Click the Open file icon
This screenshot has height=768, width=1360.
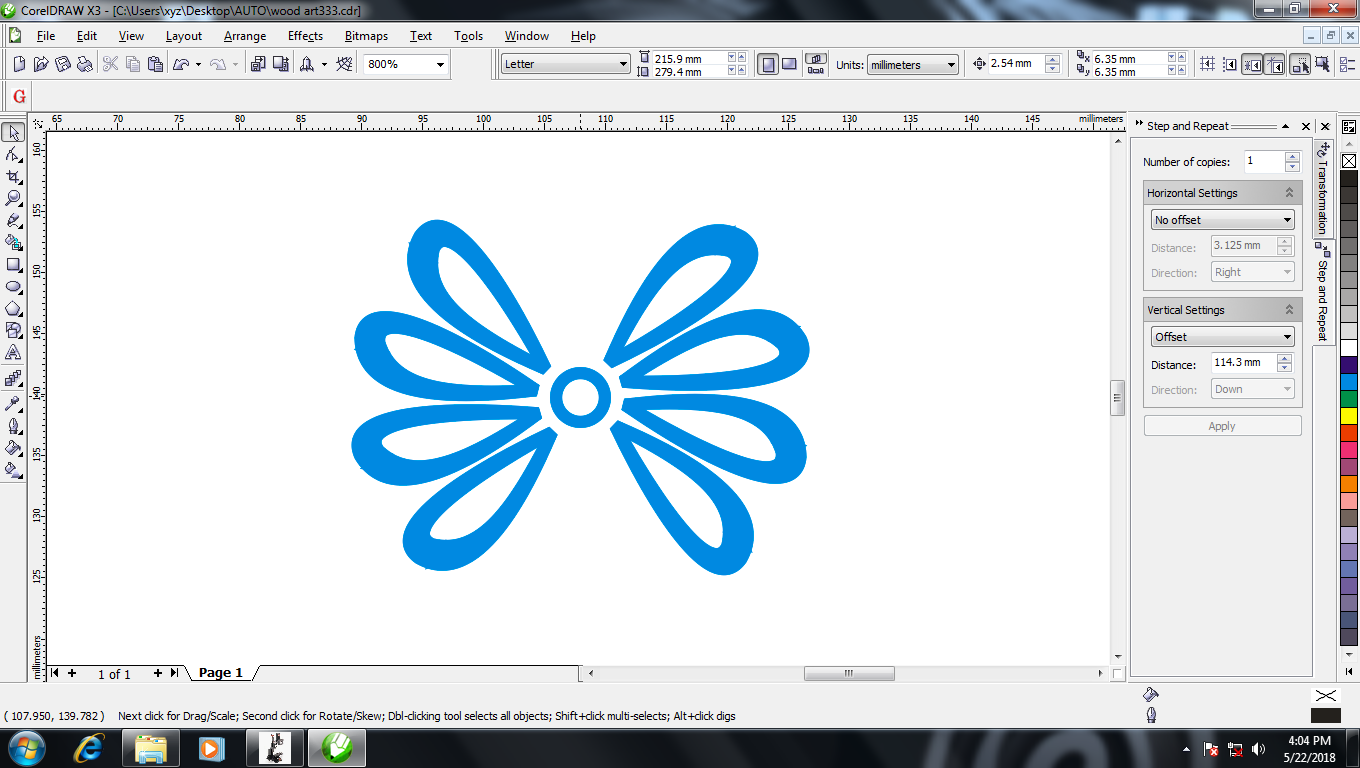click(x=41, y=64)
